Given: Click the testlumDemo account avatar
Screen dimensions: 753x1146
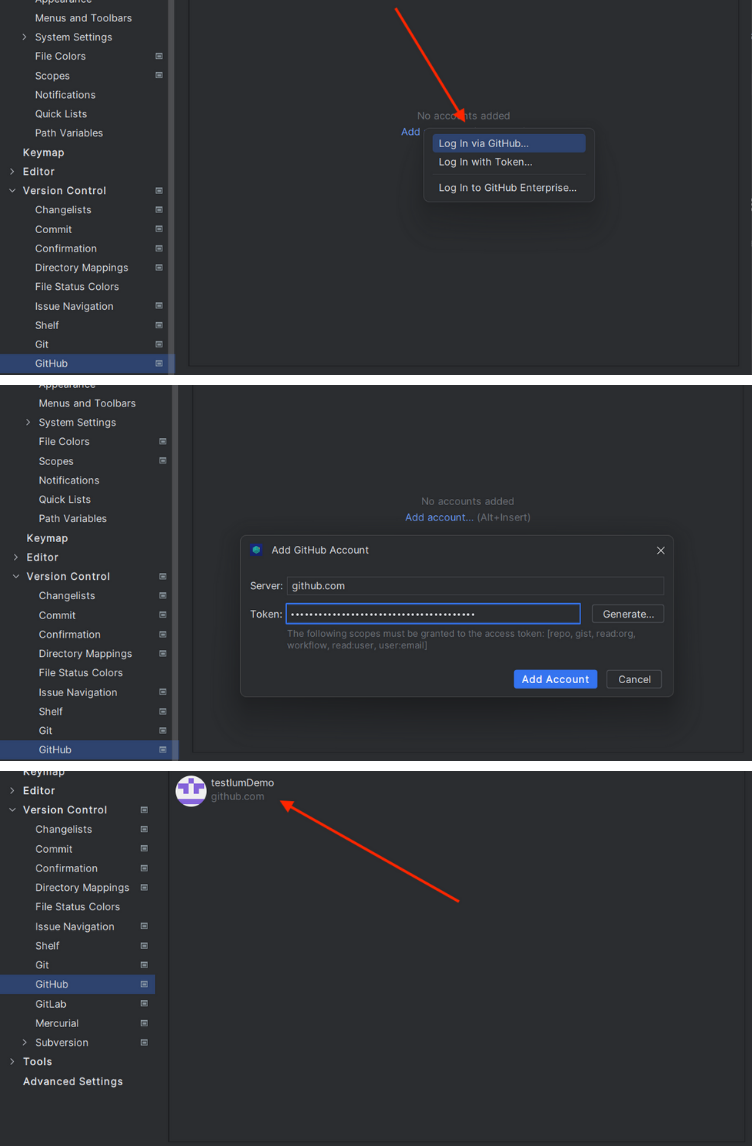Looking at the screenshot, I should coord(191,791).
